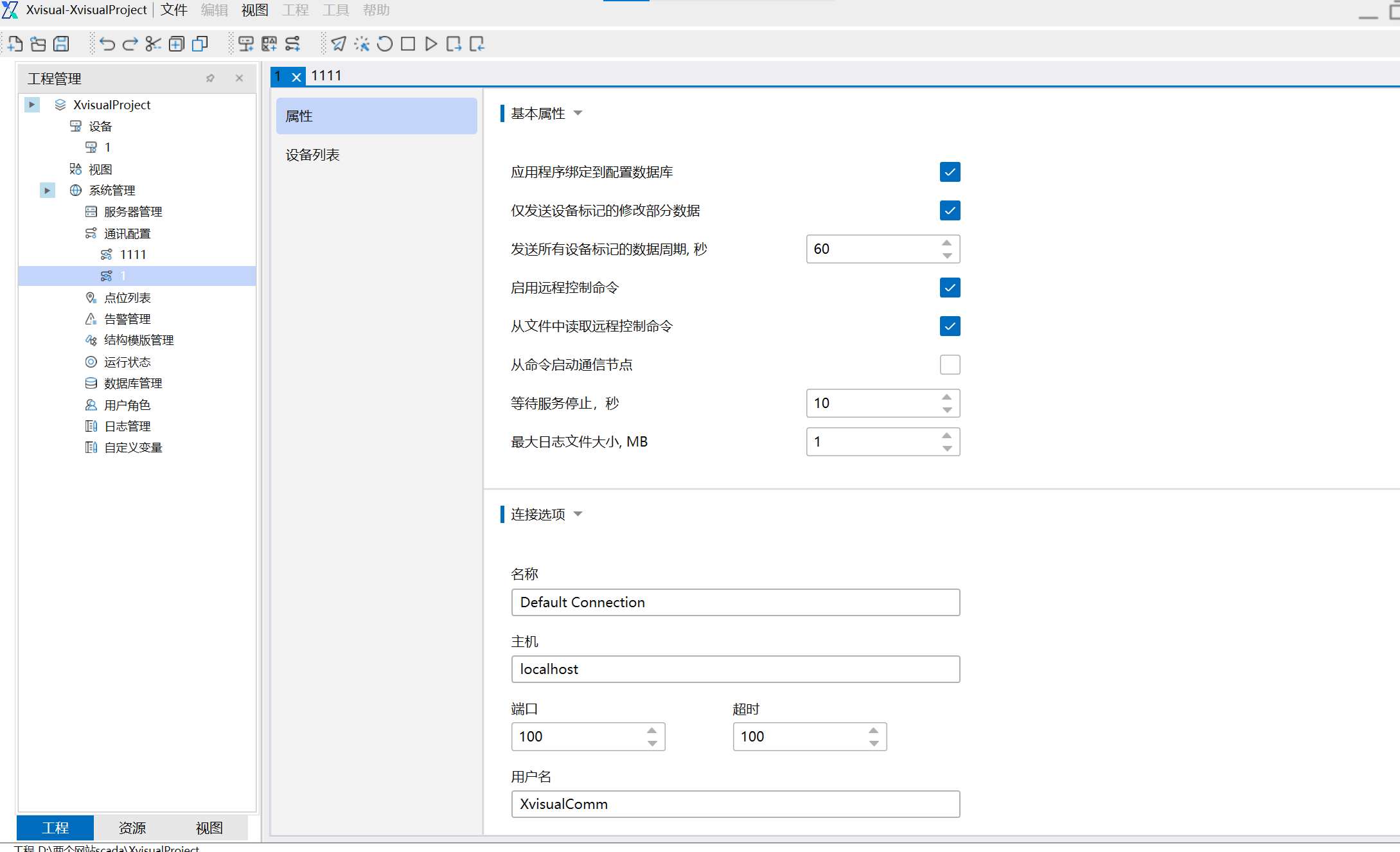The height and width of the screenshot is (852, 1400).
Task: Toggle 启用远程控制命令 checkbox
Action: 950,288
